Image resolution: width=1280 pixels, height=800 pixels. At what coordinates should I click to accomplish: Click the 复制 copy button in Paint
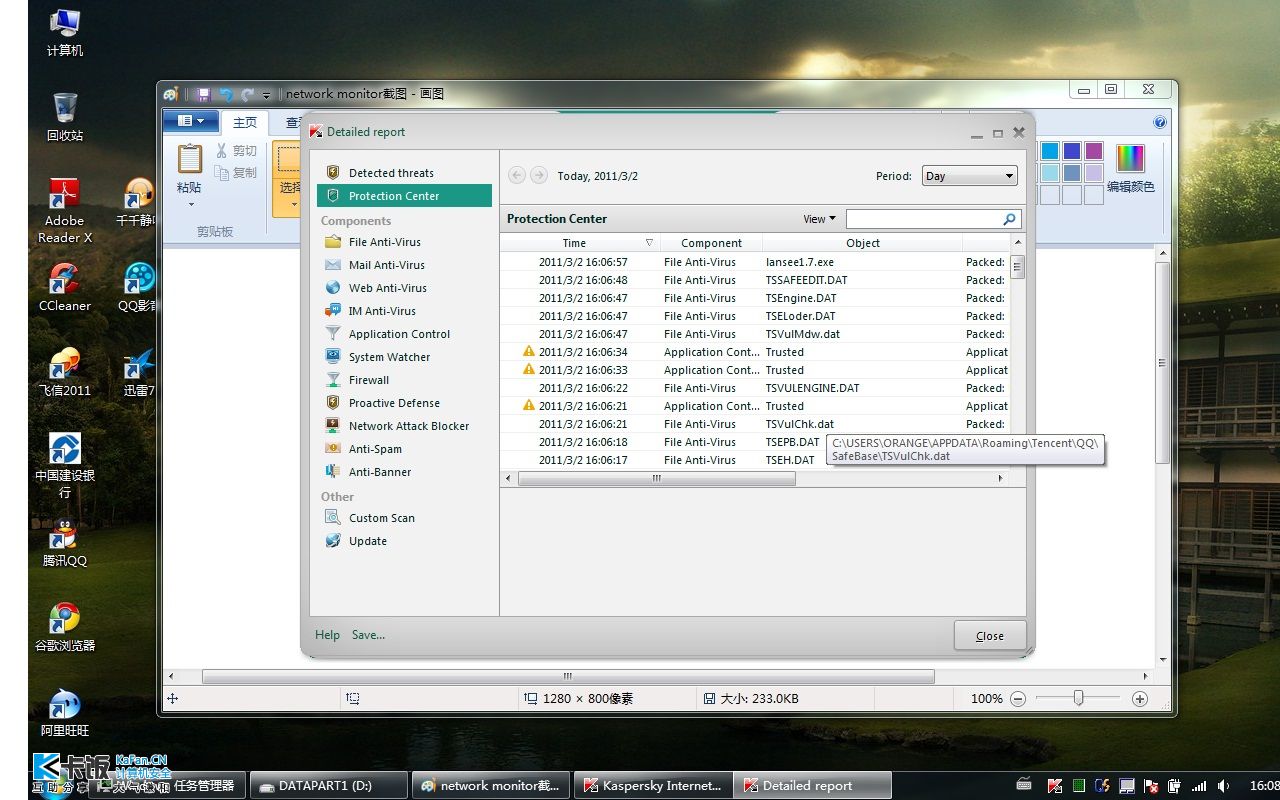coord(236,173)
